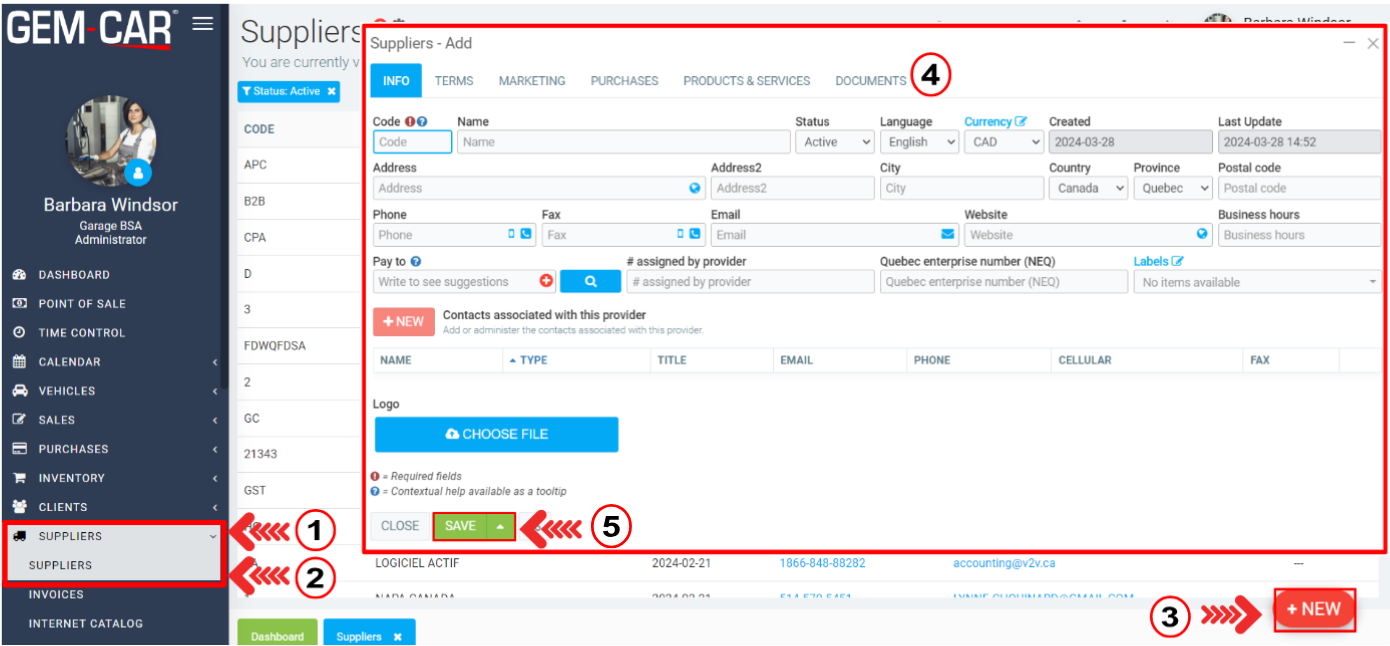Click the CHOOSE FILE logo upload button
Screen dimensions: 1390x646
(496, 435)
